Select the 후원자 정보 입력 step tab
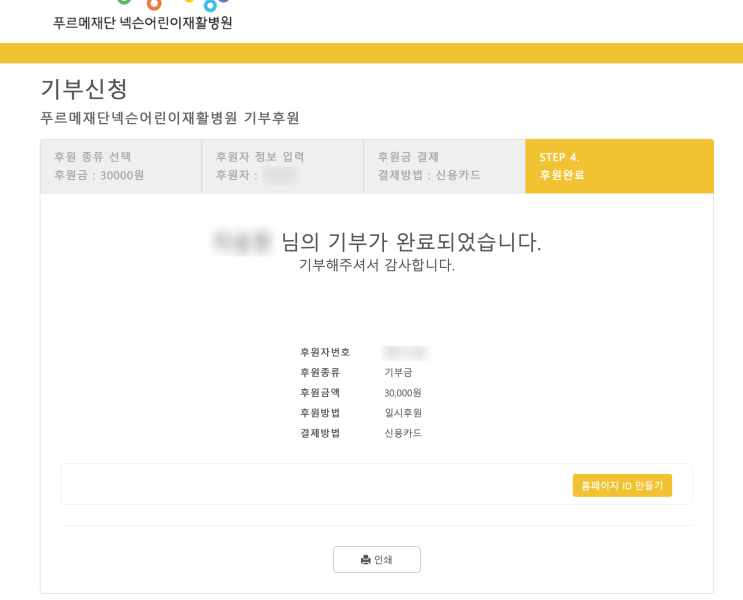Image resolution: width=743 pixels, height=600 pixels. [x=282, y=166]
